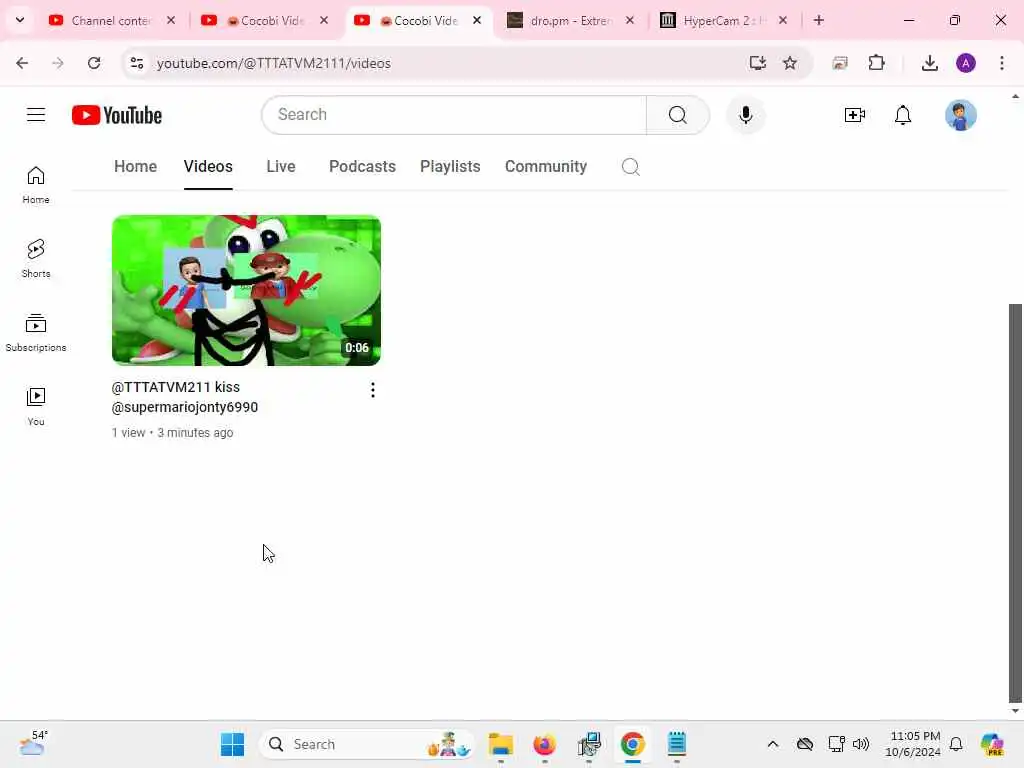The width and height of the screenshot is (1024, 768).
Task: Close the HyperCam 2 tab
Action: 782,20
